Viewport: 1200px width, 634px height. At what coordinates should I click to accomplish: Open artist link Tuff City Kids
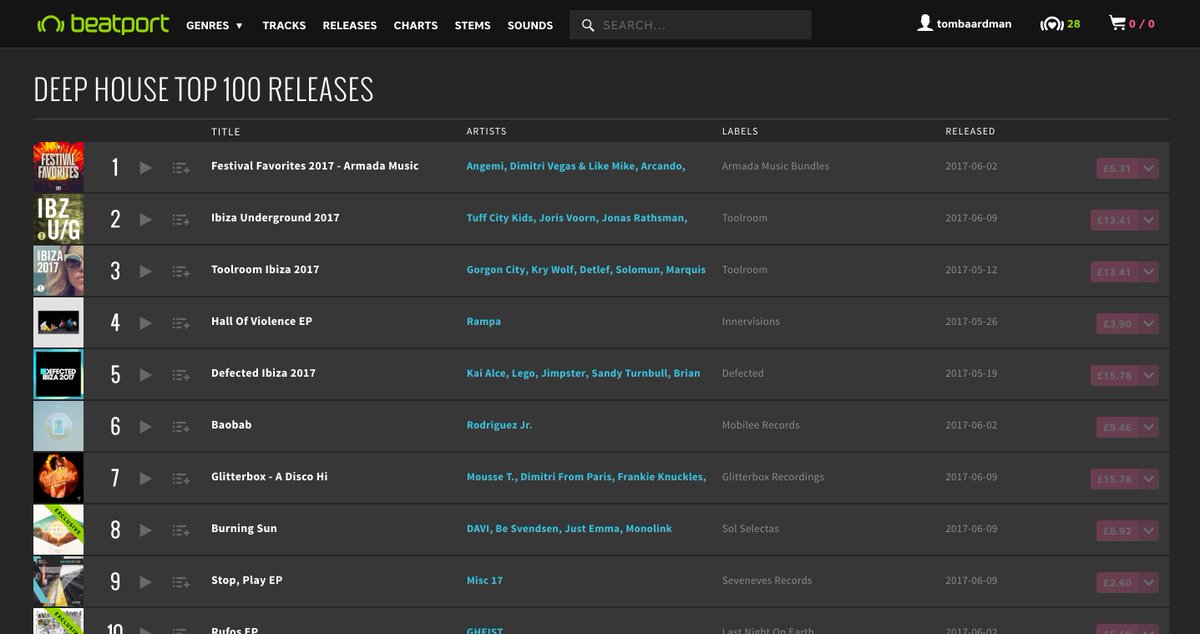(499, 218)
